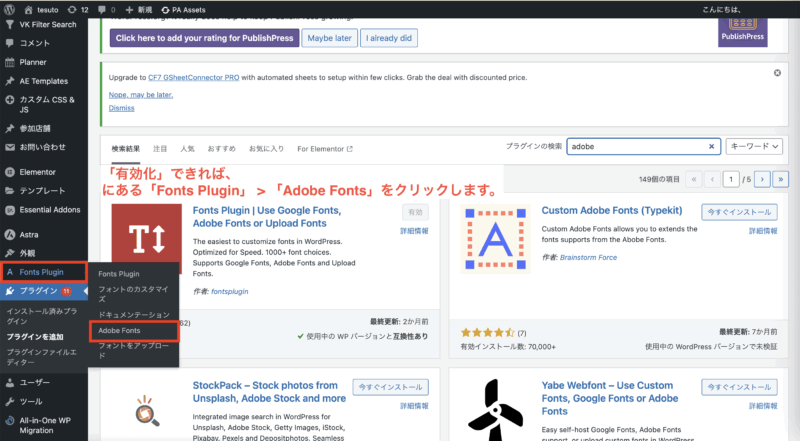800x441 pixels.
Task: Open 詳細情報 for Fonts Plugin
Action: (x=414, y=231)
